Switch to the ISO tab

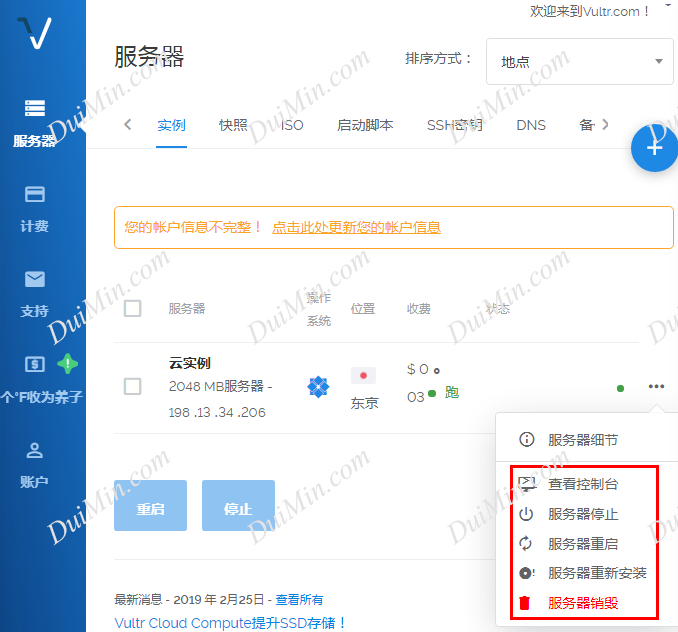[292, 125]
